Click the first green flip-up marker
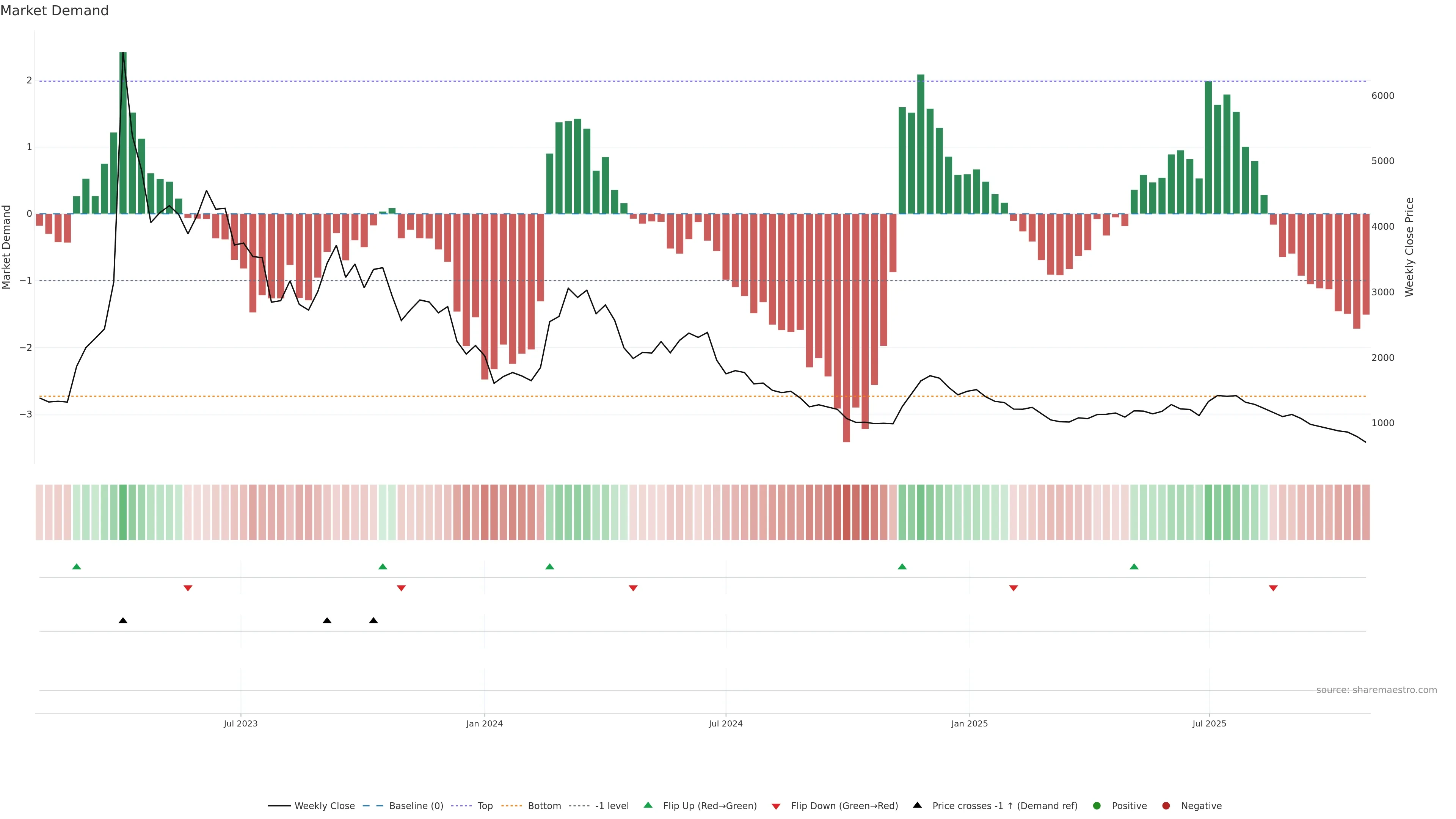This screenshot has width=1456, height=819. [77, 566]
